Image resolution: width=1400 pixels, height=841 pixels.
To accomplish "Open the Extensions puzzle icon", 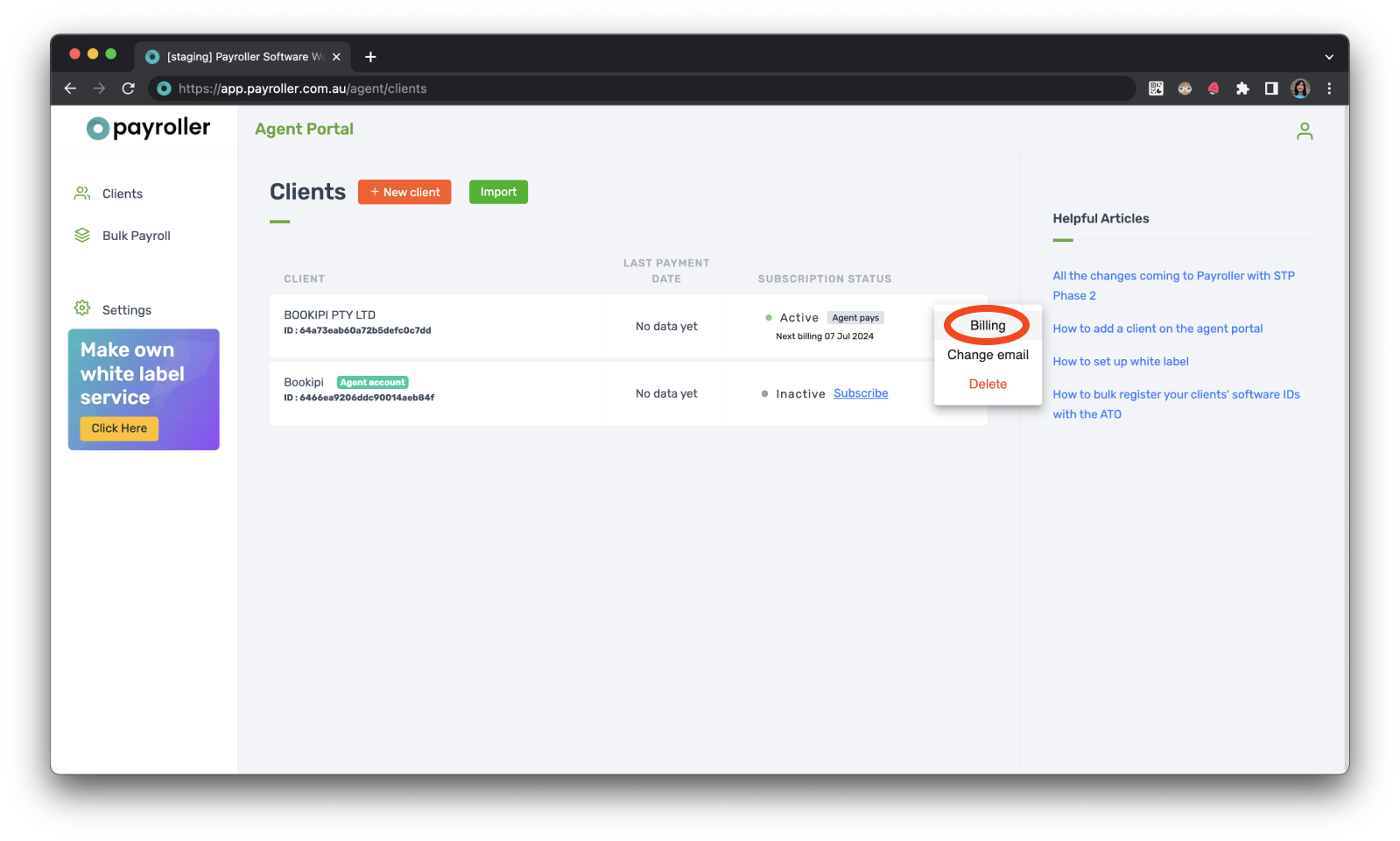I will (x=1242, y=88).
